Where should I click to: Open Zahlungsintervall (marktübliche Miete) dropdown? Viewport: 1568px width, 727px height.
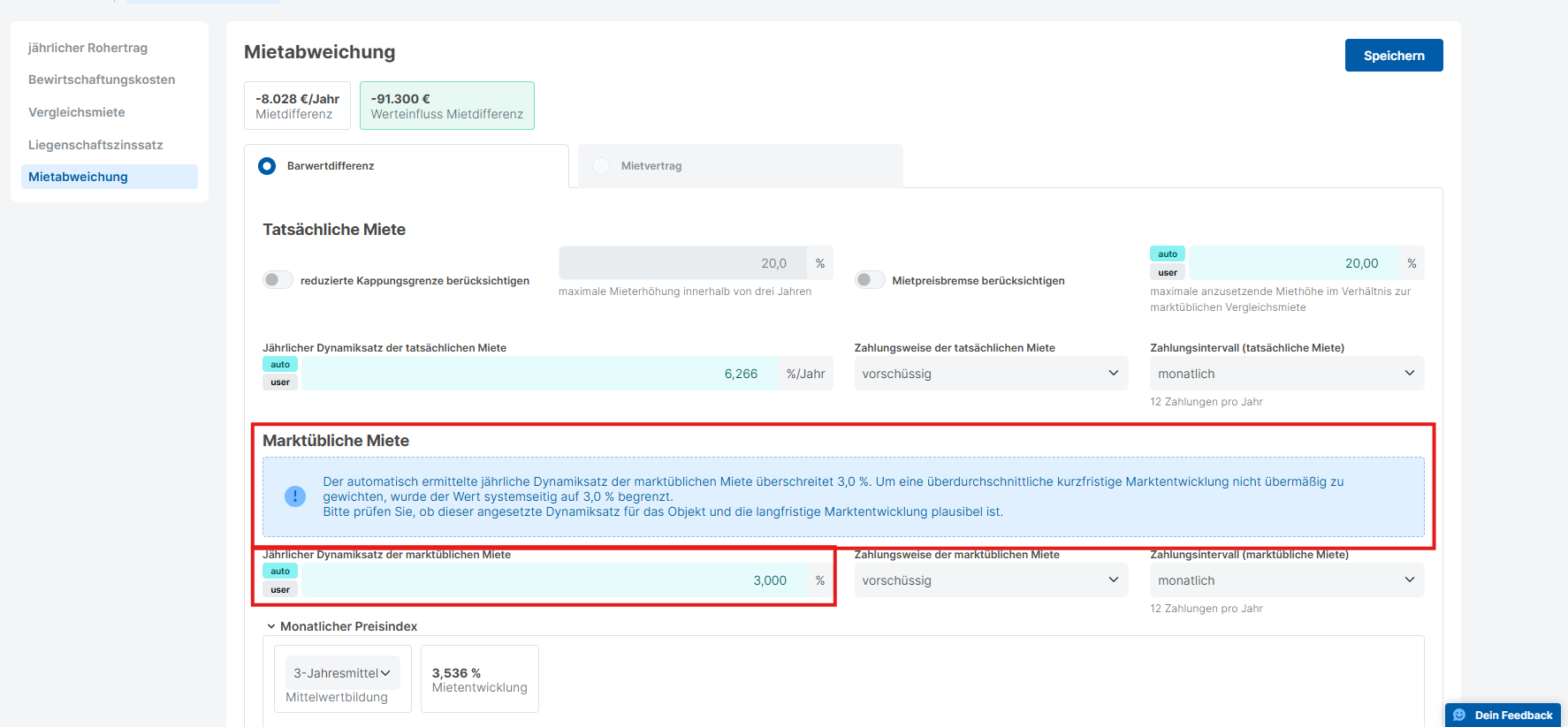[1286, 580]
